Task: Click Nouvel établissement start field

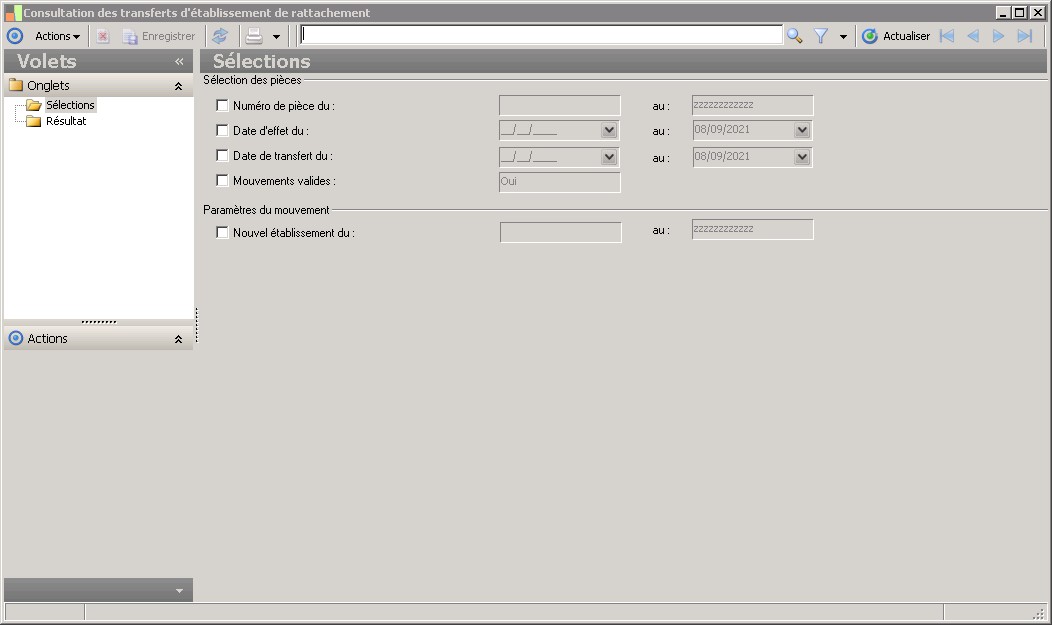Action: 560,232
